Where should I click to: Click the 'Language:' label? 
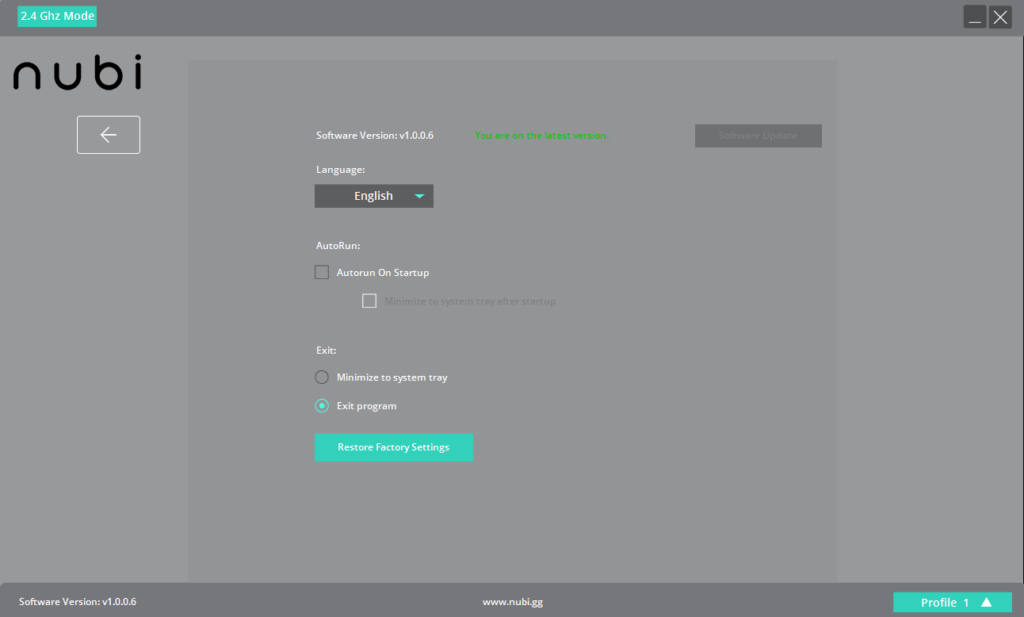pos(340,170)
